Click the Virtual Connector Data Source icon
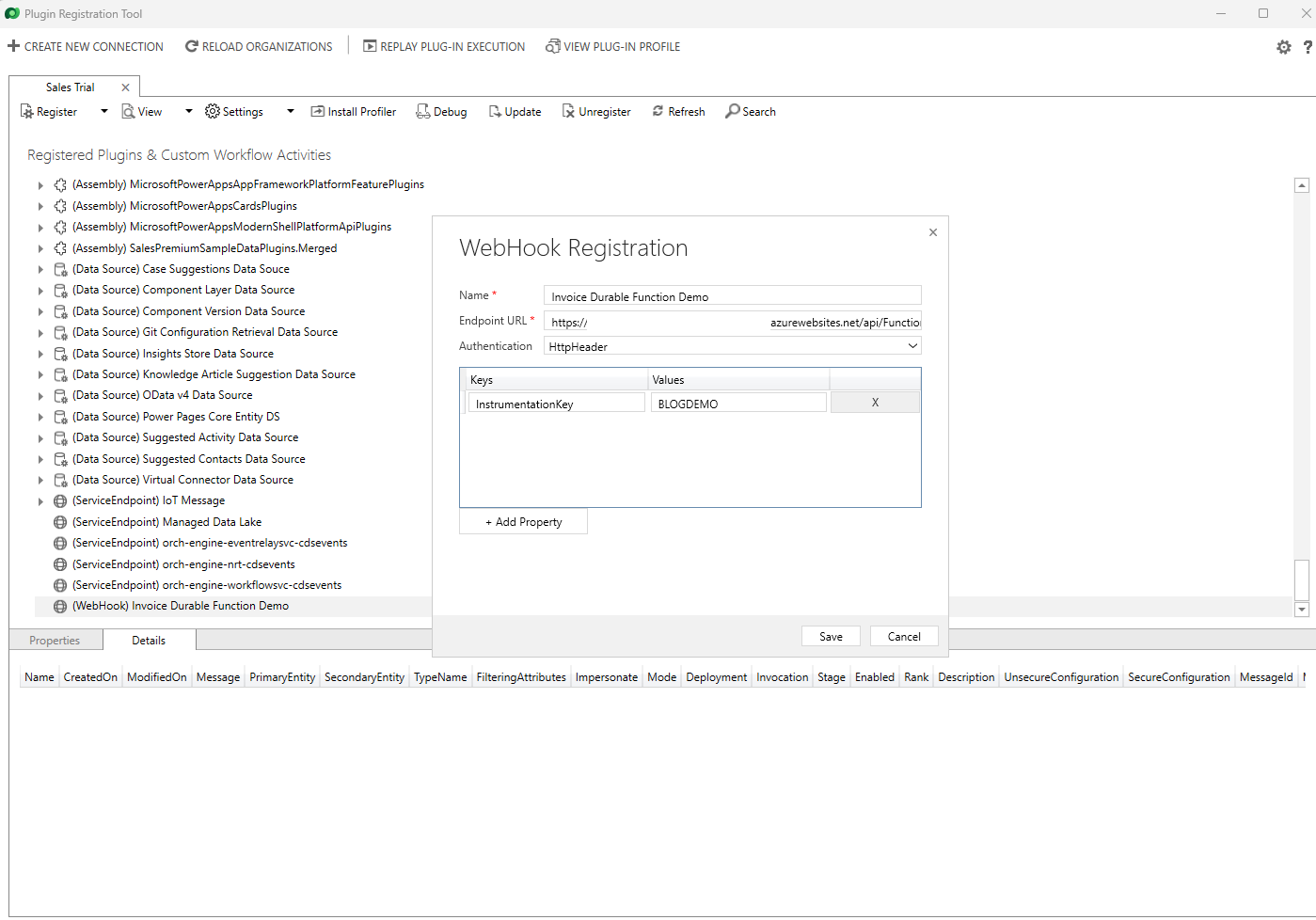 [60, 480]
